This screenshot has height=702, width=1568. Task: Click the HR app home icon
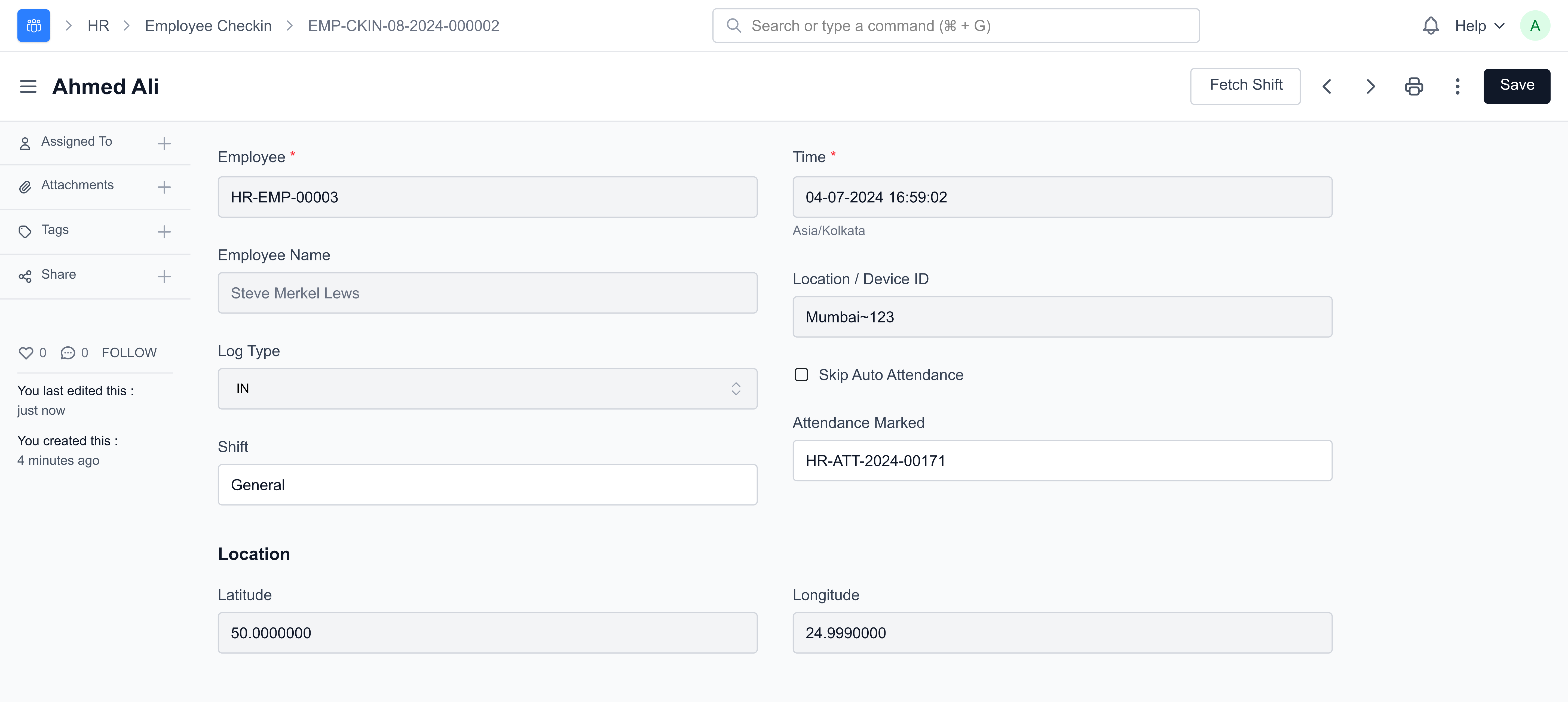33,26
